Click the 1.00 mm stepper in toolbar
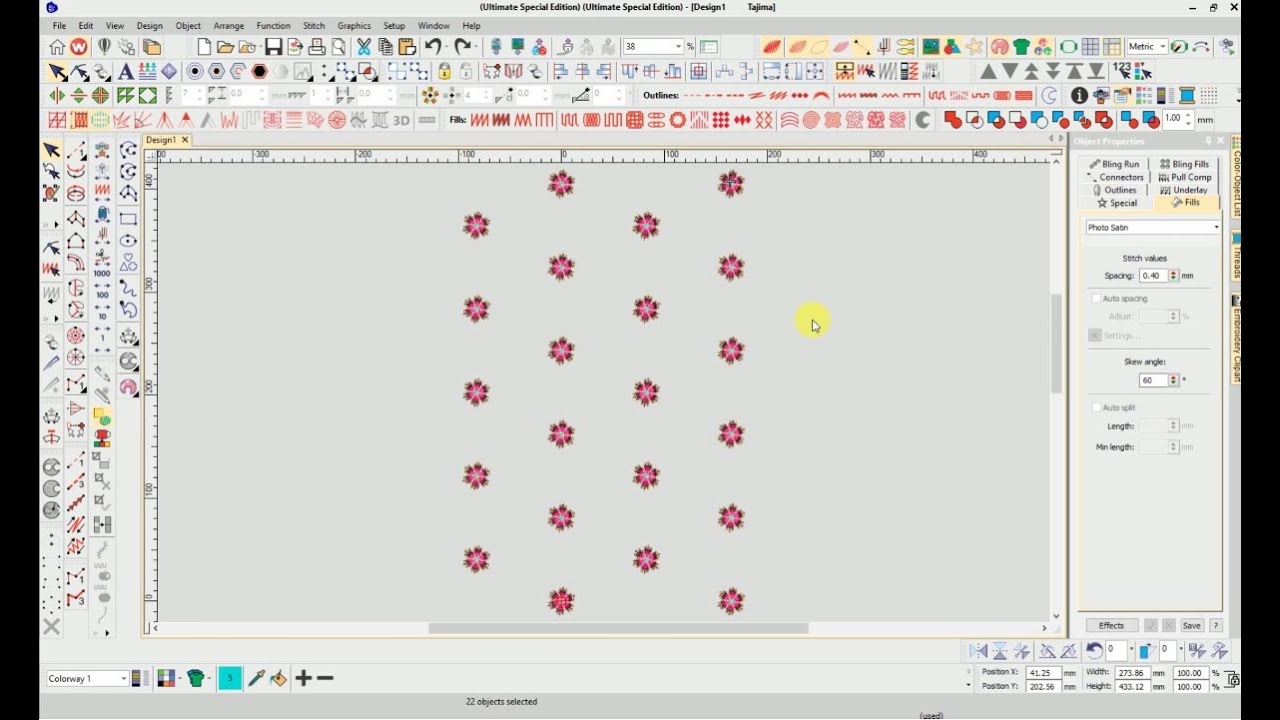Image resolution: width=1280 pixels, height=720 pixels. click(1189, 119)
